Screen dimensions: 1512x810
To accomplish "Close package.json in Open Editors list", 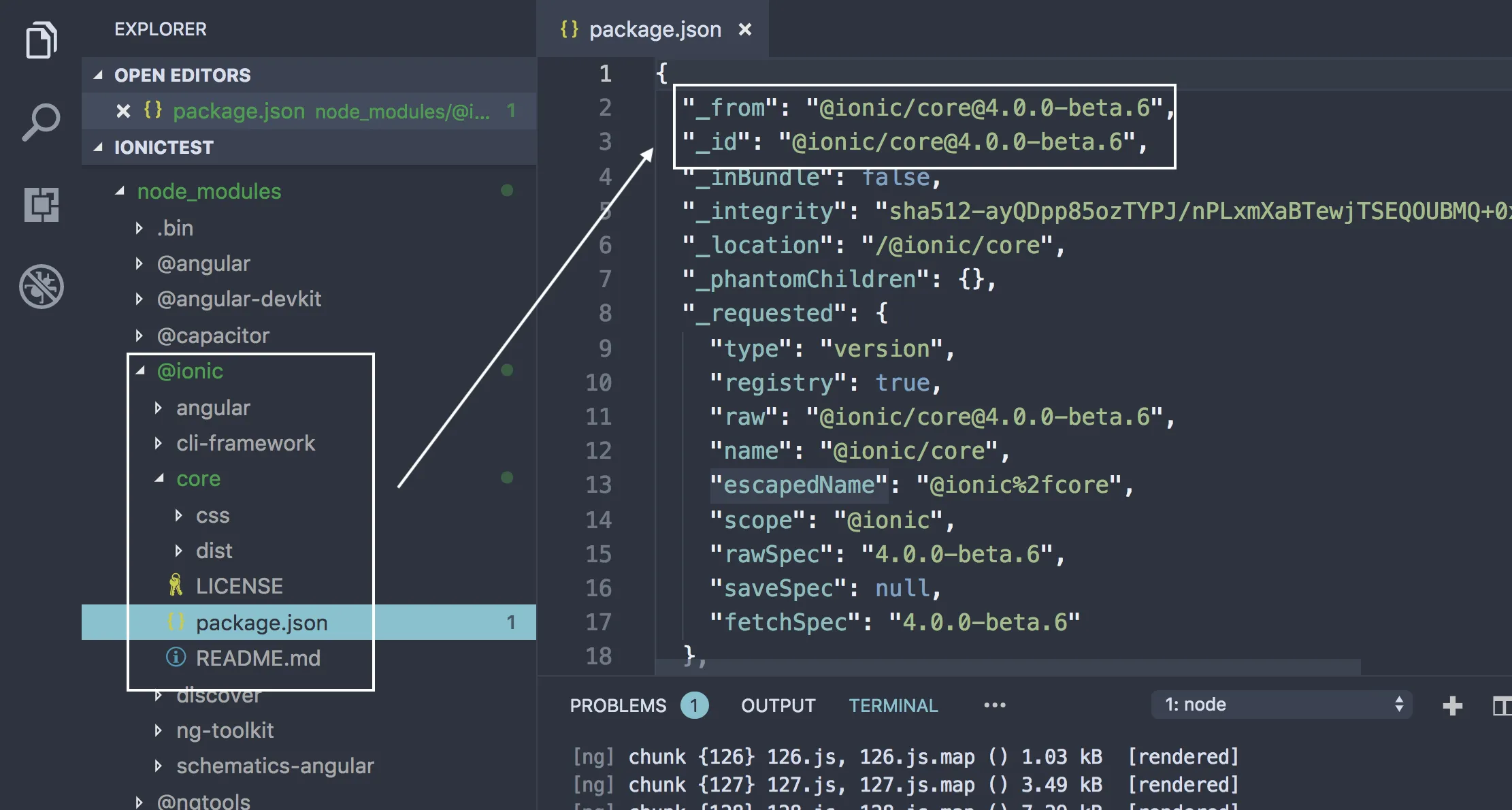I will point(123,111).
